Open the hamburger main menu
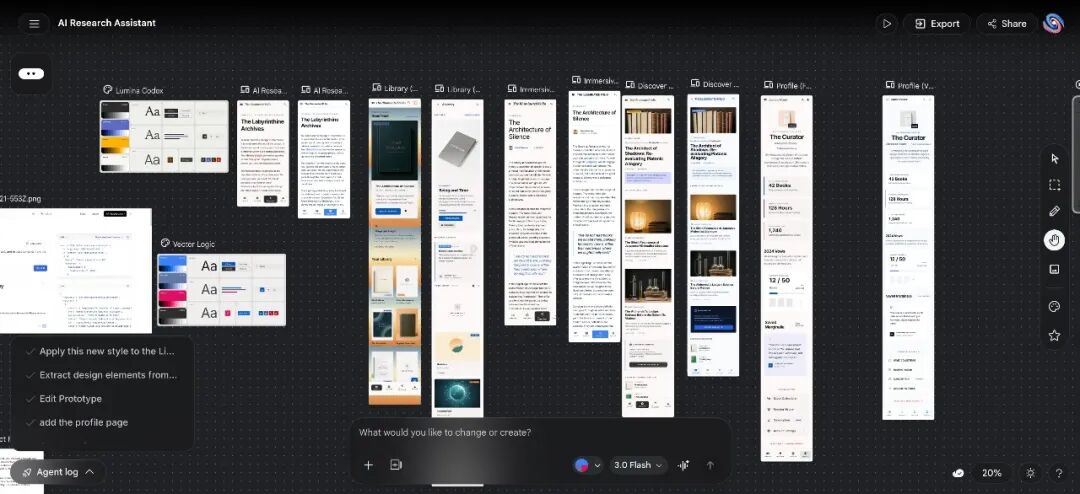The height and width of the screenshot is (494, 1080). pyautogui.click(x=34, y=23)
